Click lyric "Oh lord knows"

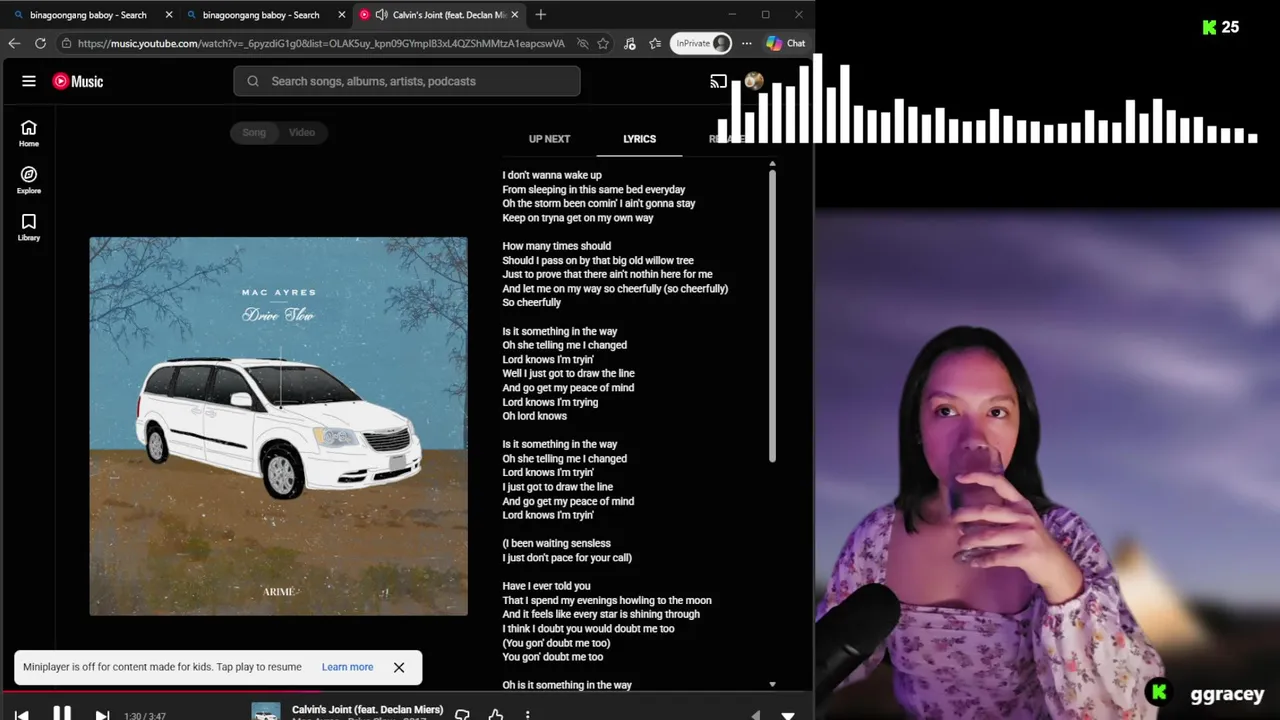[x=534, y=416]
